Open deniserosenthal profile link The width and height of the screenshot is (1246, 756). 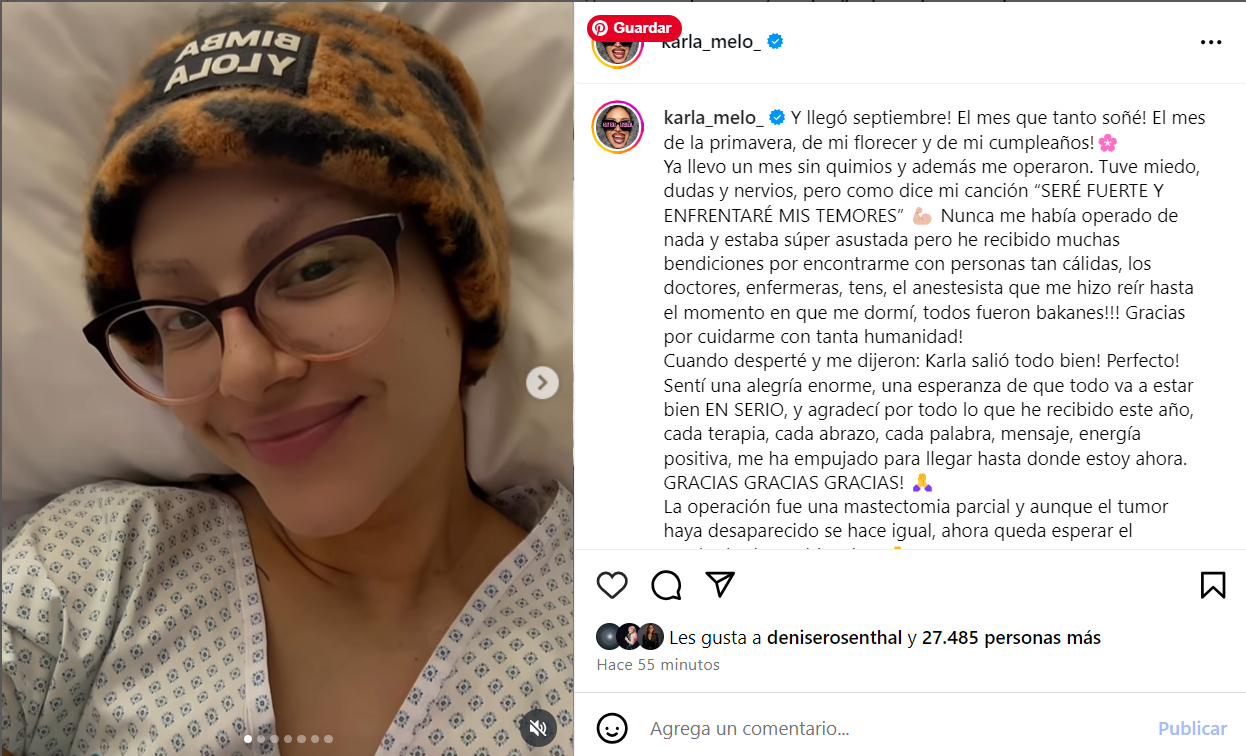[x=834, y=637]
